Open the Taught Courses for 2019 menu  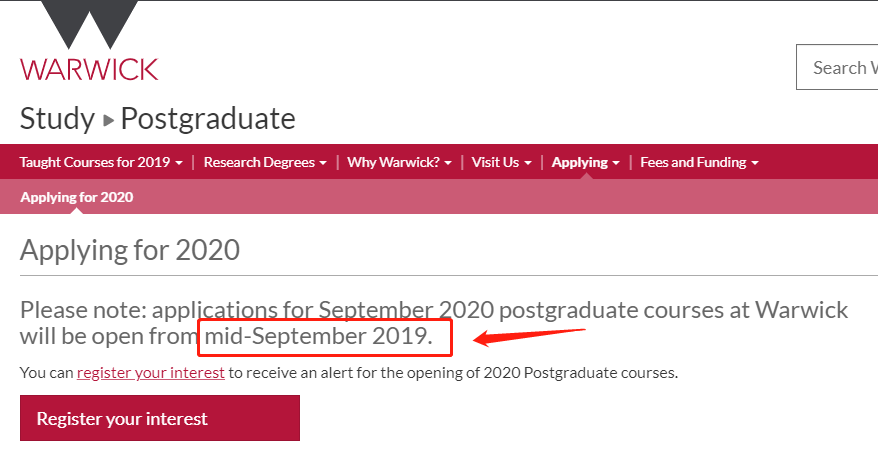click(95, 162)
